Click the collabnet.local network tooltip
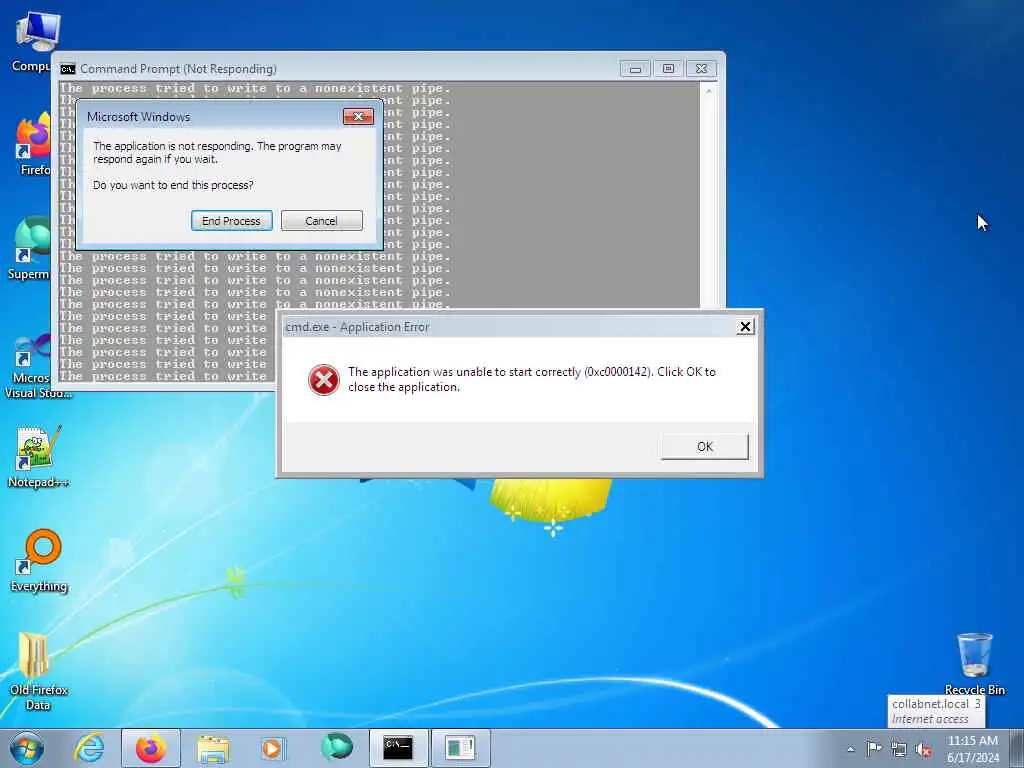This screenshot has height=768, width=1024. click(936, 711)
